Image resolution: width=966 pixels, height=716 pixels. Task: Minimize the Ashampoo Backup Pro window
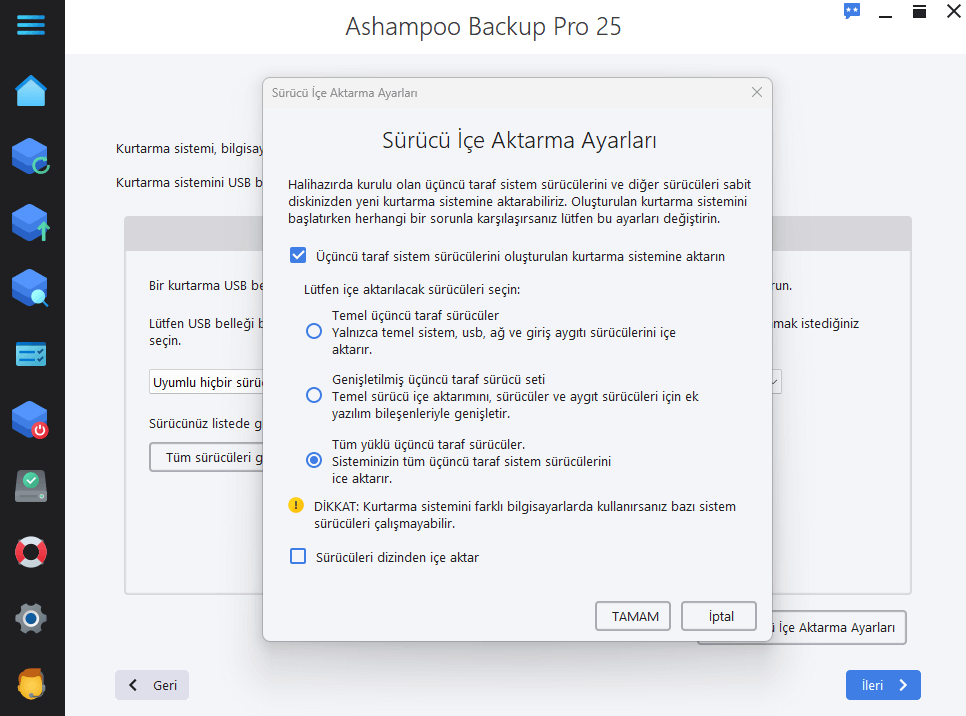coord(885,14)
